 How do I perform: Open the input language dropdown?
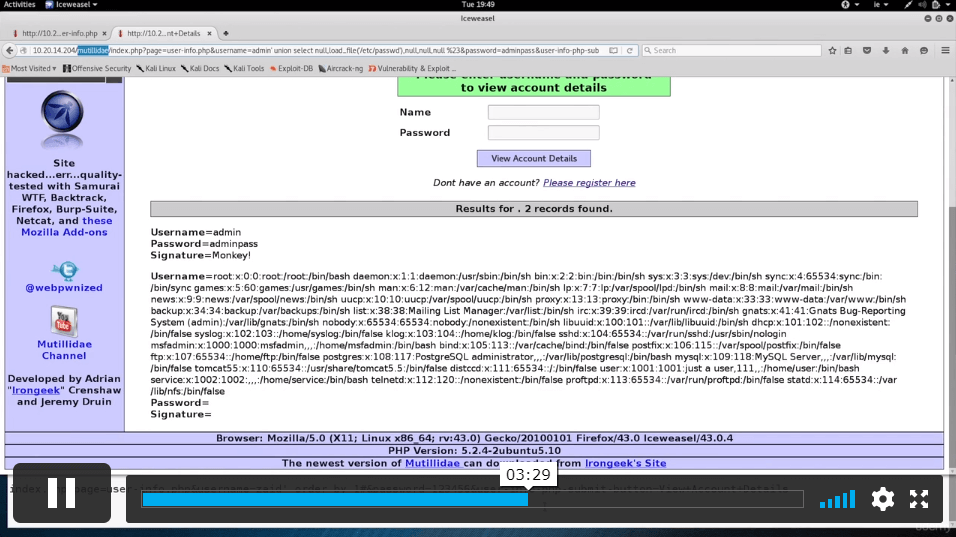[x=880, y=4]
